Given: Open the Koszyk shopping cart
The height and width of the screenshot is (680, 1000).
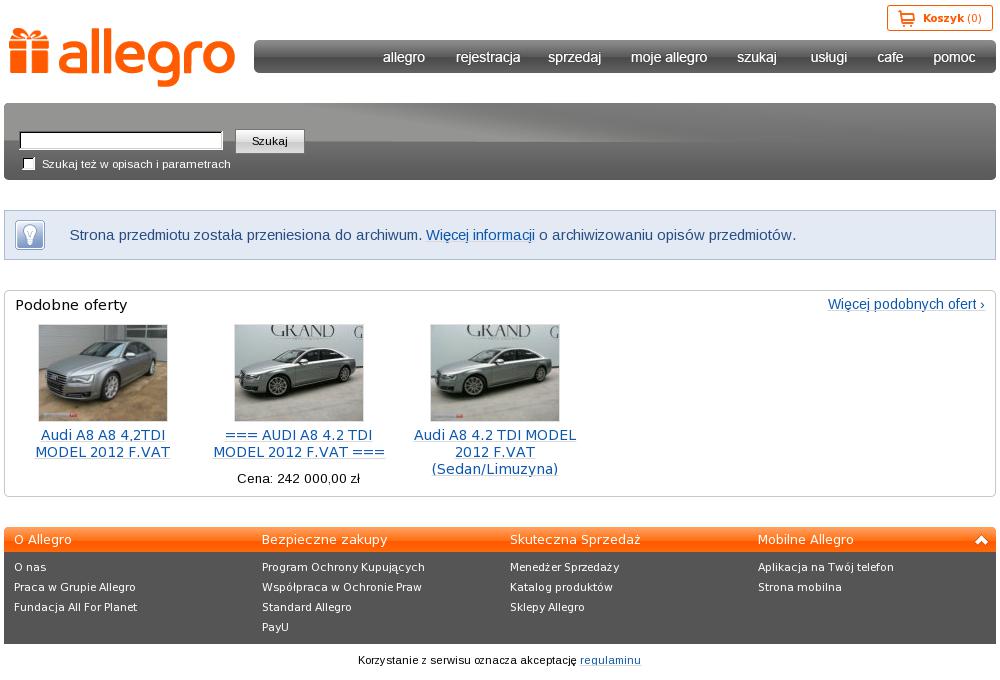Looking at the screenshot, I should [x=939, y=18].
